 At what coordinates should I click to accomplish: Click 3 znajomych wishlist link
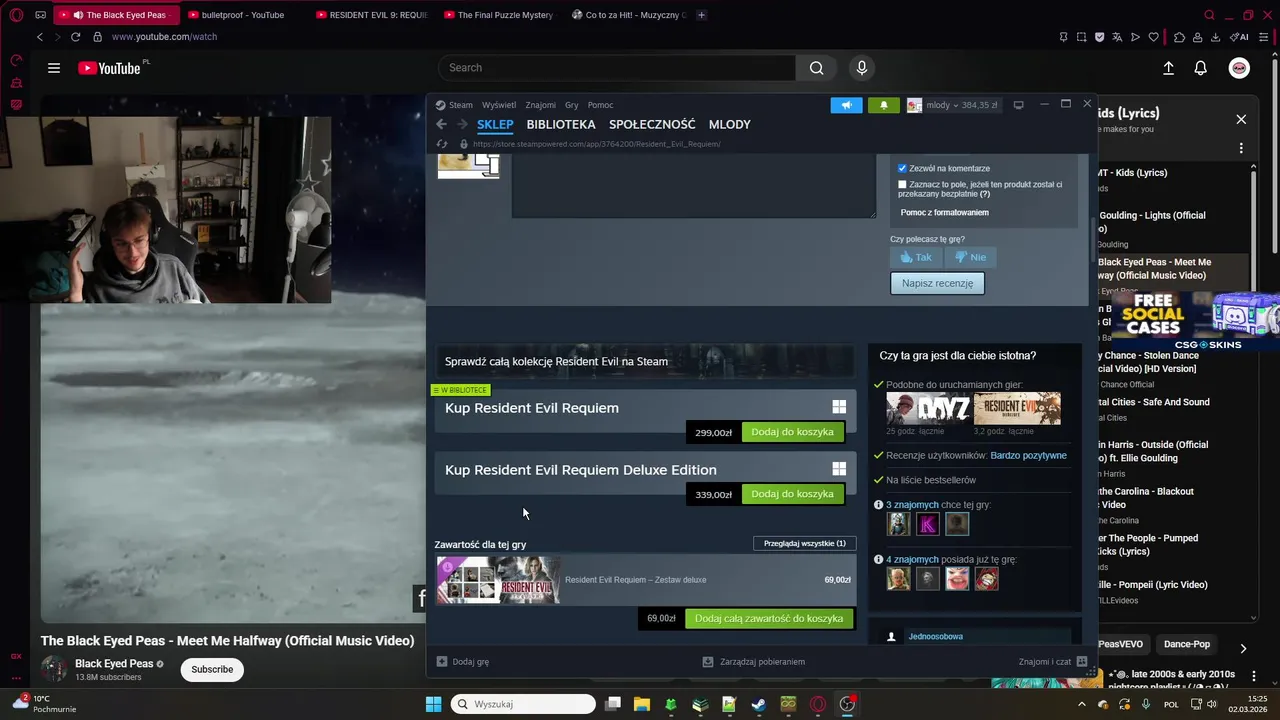pyautogui.click(x=912, y=505)
